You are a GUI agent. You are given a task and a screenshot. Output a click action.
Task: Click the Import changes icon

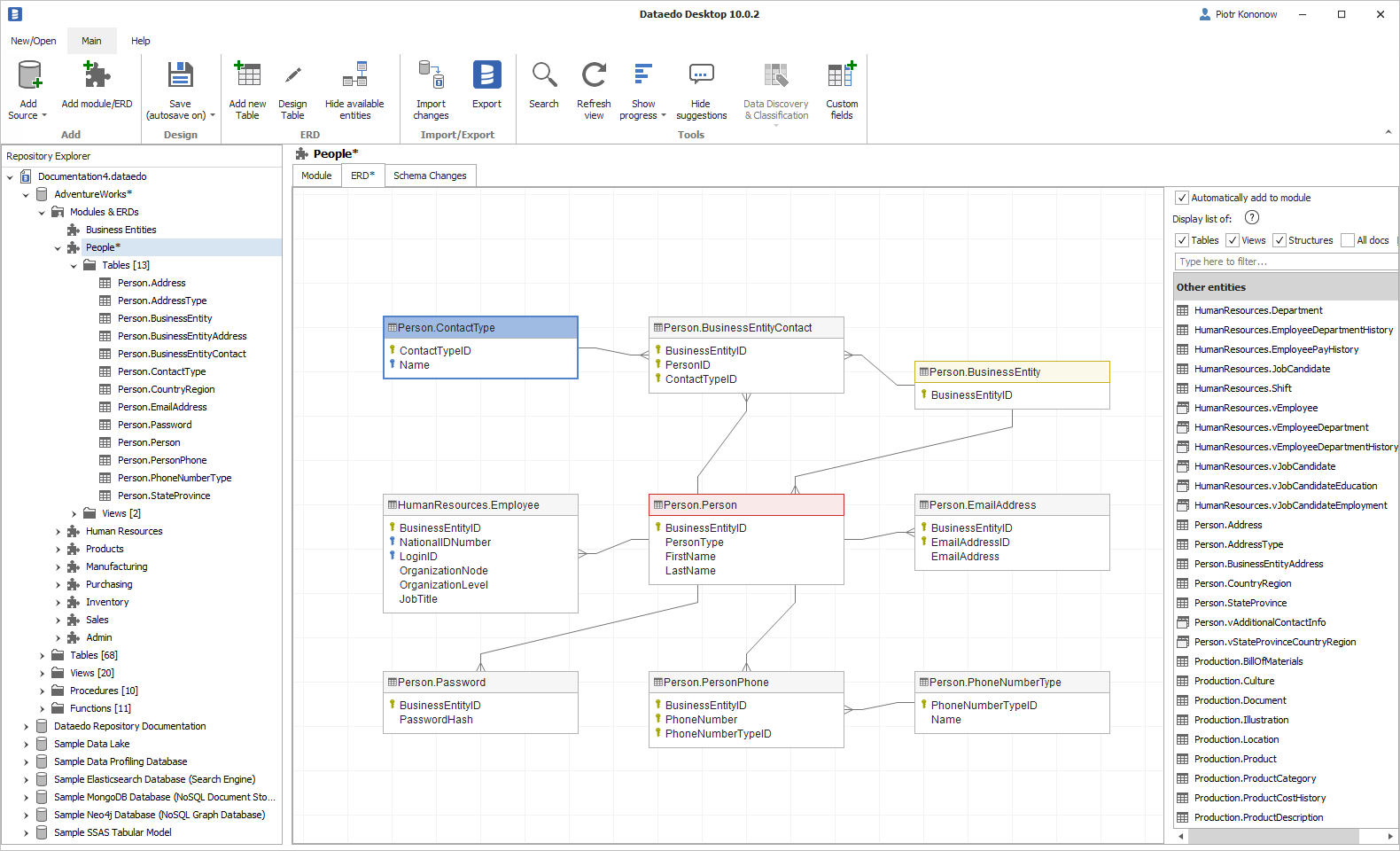431,76
